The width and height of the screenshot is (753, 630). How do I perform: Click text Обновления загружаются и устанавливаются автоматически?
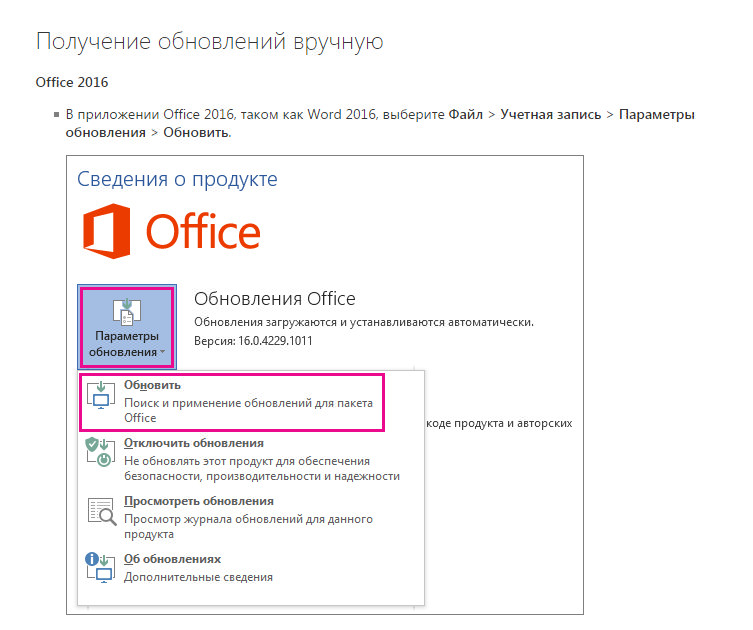(364, 322)
